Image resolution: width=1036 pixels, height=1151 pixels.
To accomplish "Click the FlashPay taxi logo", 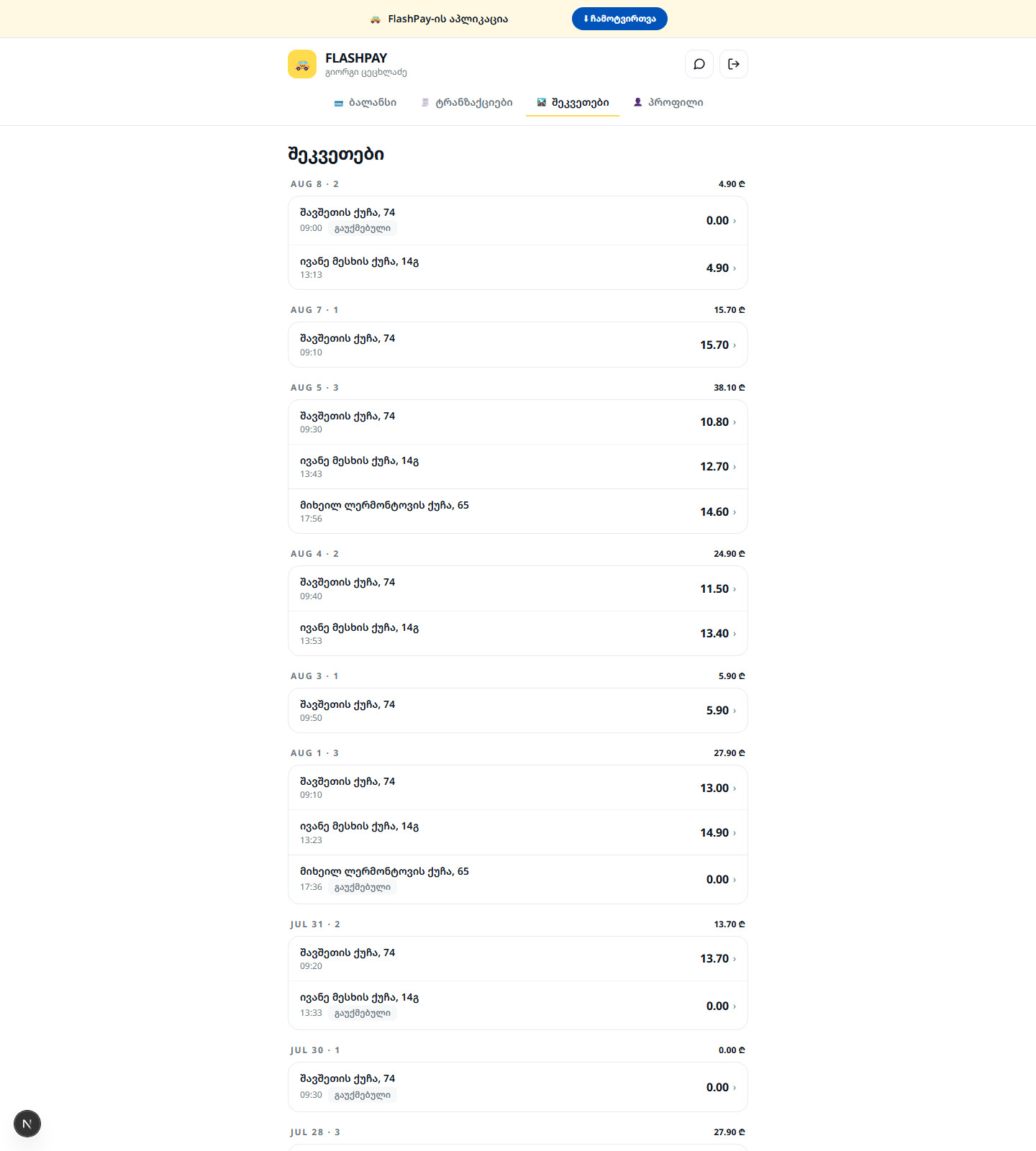I will (302, 64).
